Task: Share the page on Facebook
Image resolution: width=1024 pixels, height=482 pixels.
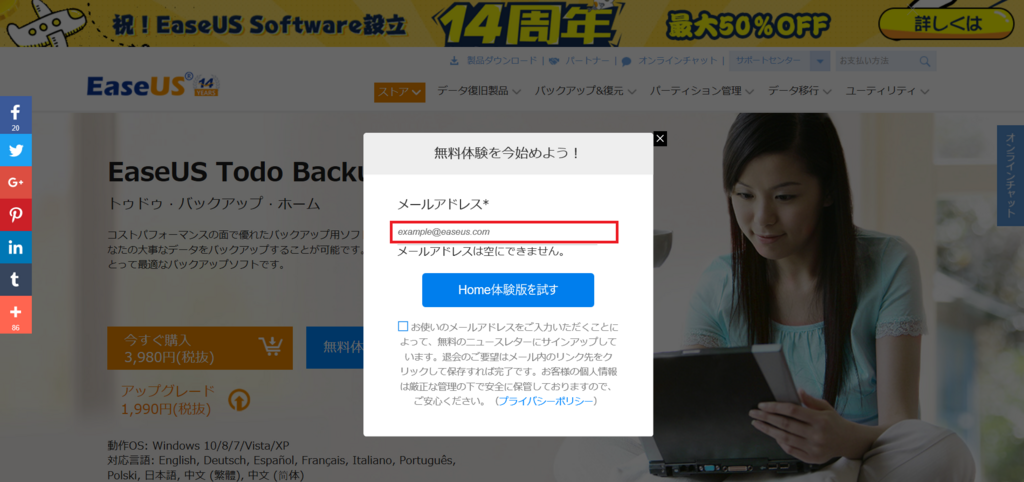Action: (16, 115)
